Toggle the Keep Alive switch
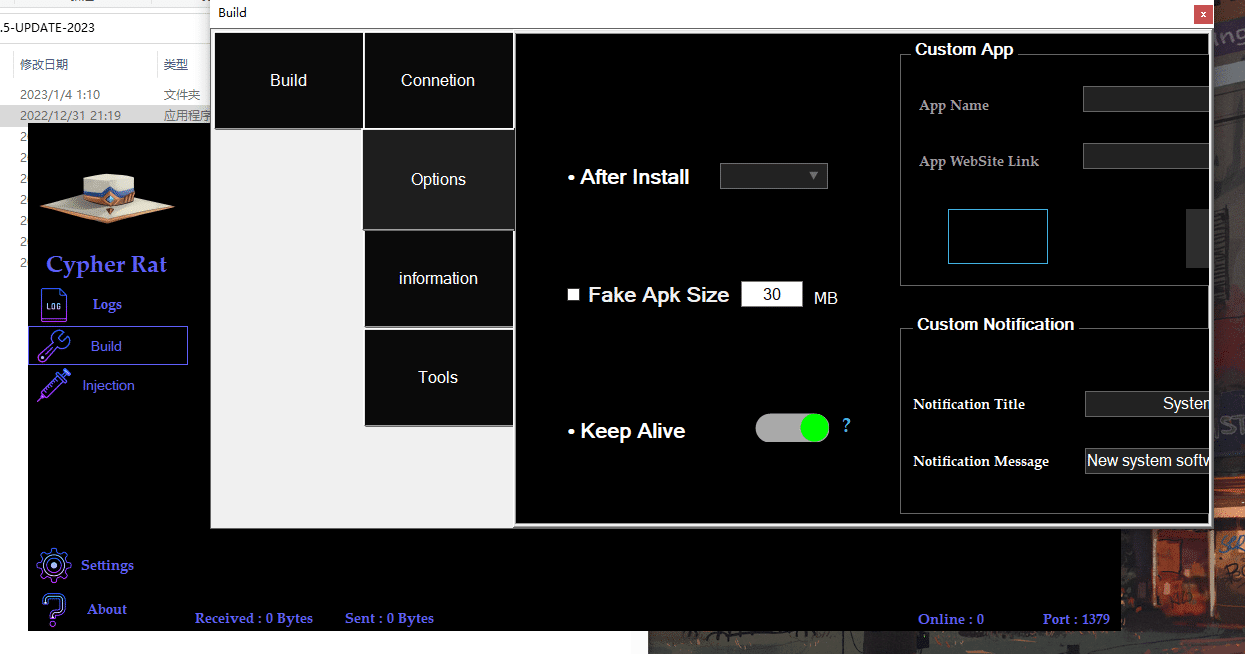1245x654 pixels. [x=792, y=428]
